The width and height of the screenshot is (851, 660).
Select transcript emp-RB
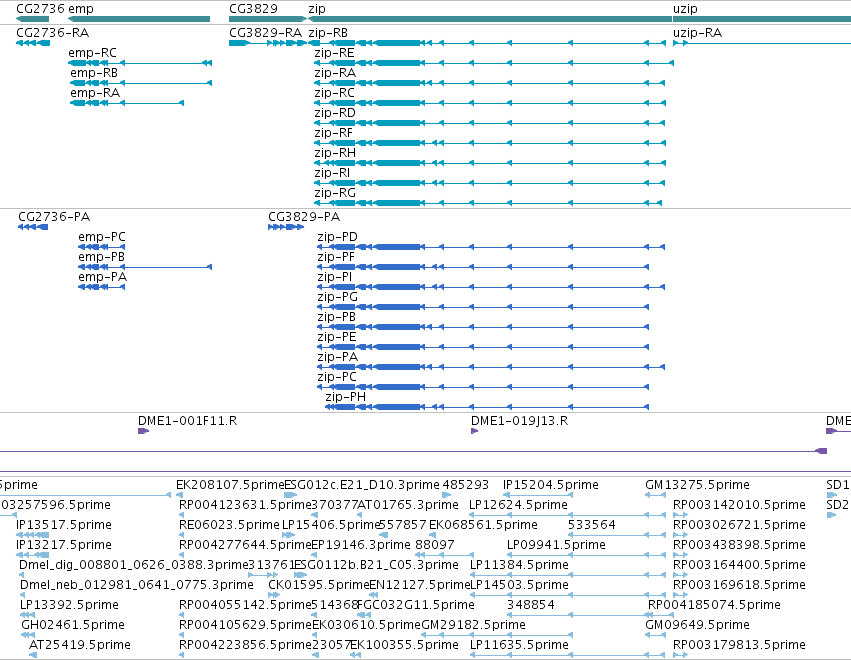[x=94, y=73]
